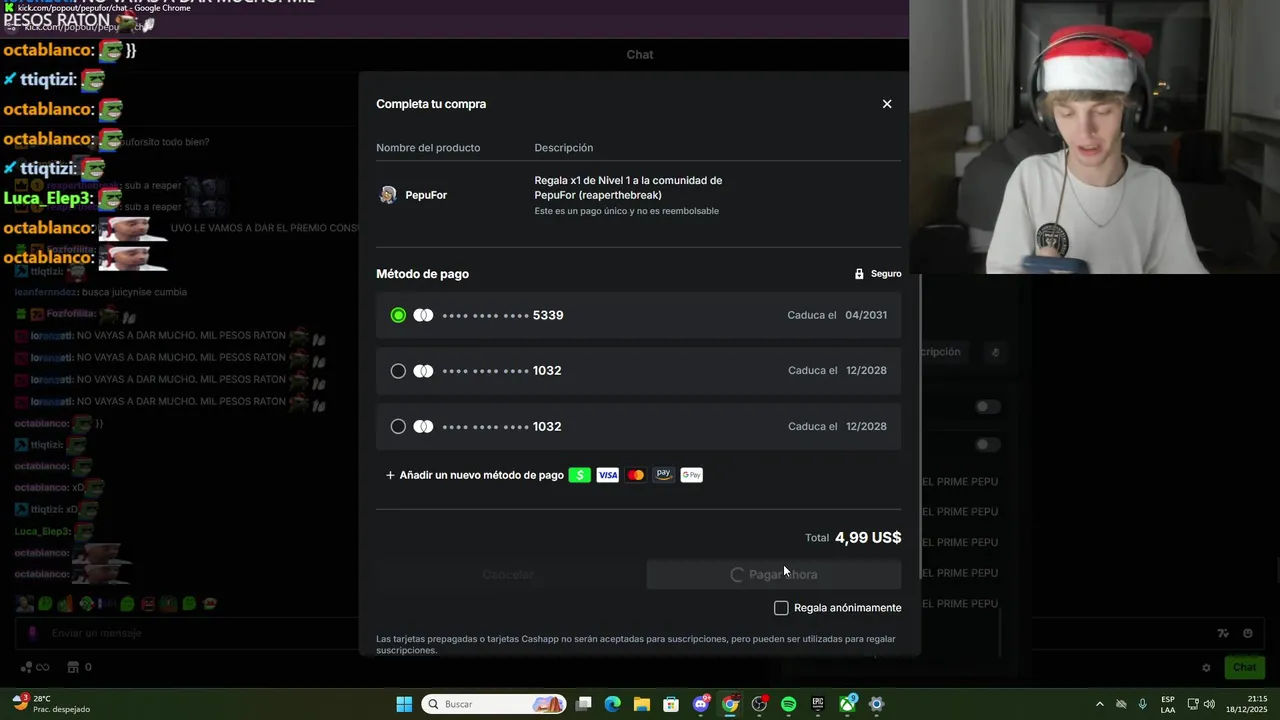Image resolution: width=1280 pixels, height=720 pixels.
Task: Click the Mastercard payment icon below the cards
Action: pos(635,475)
